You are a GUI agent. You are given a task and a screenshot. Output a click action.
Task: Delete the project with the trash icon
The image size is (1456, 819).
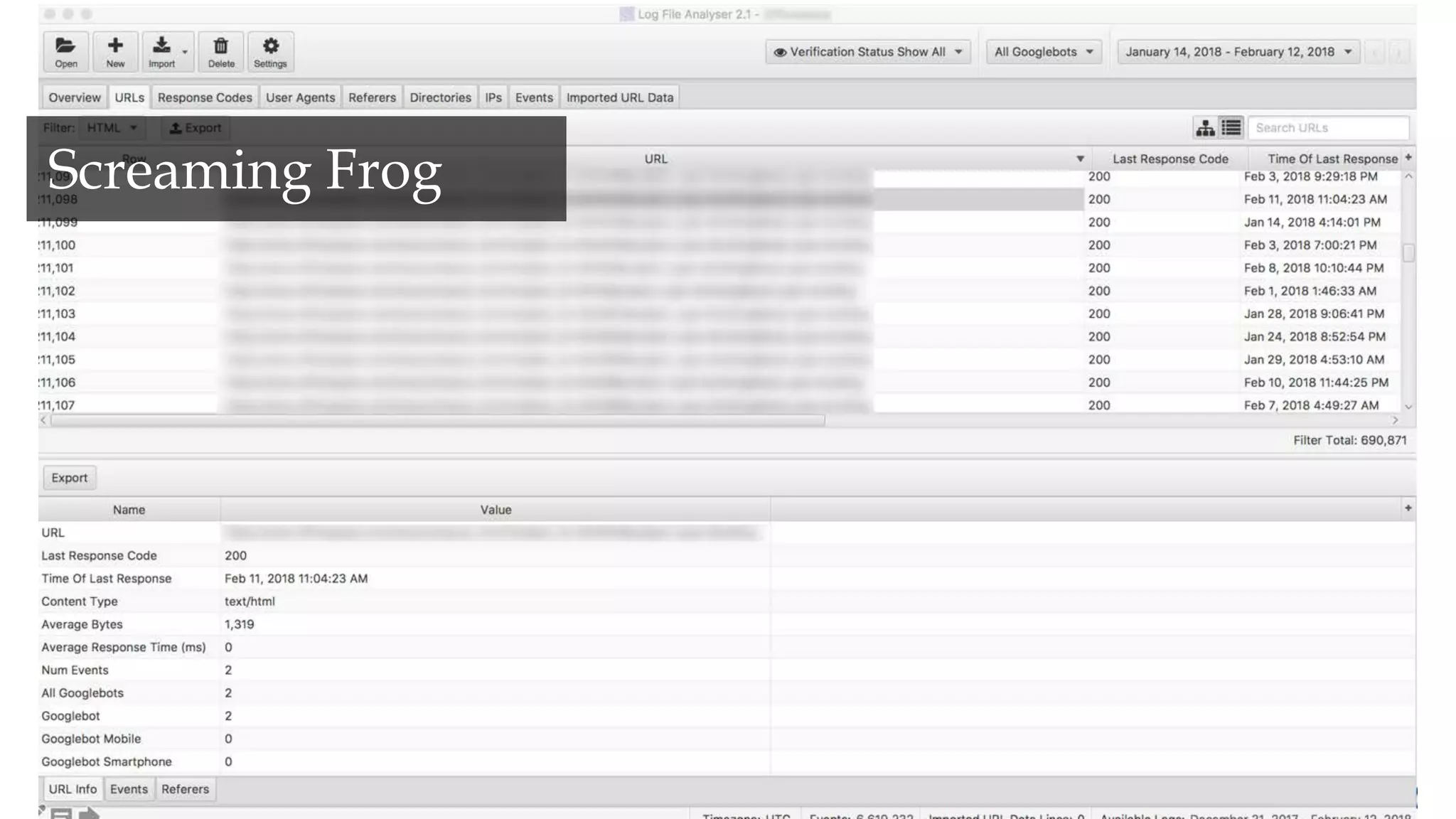point(221,52)
